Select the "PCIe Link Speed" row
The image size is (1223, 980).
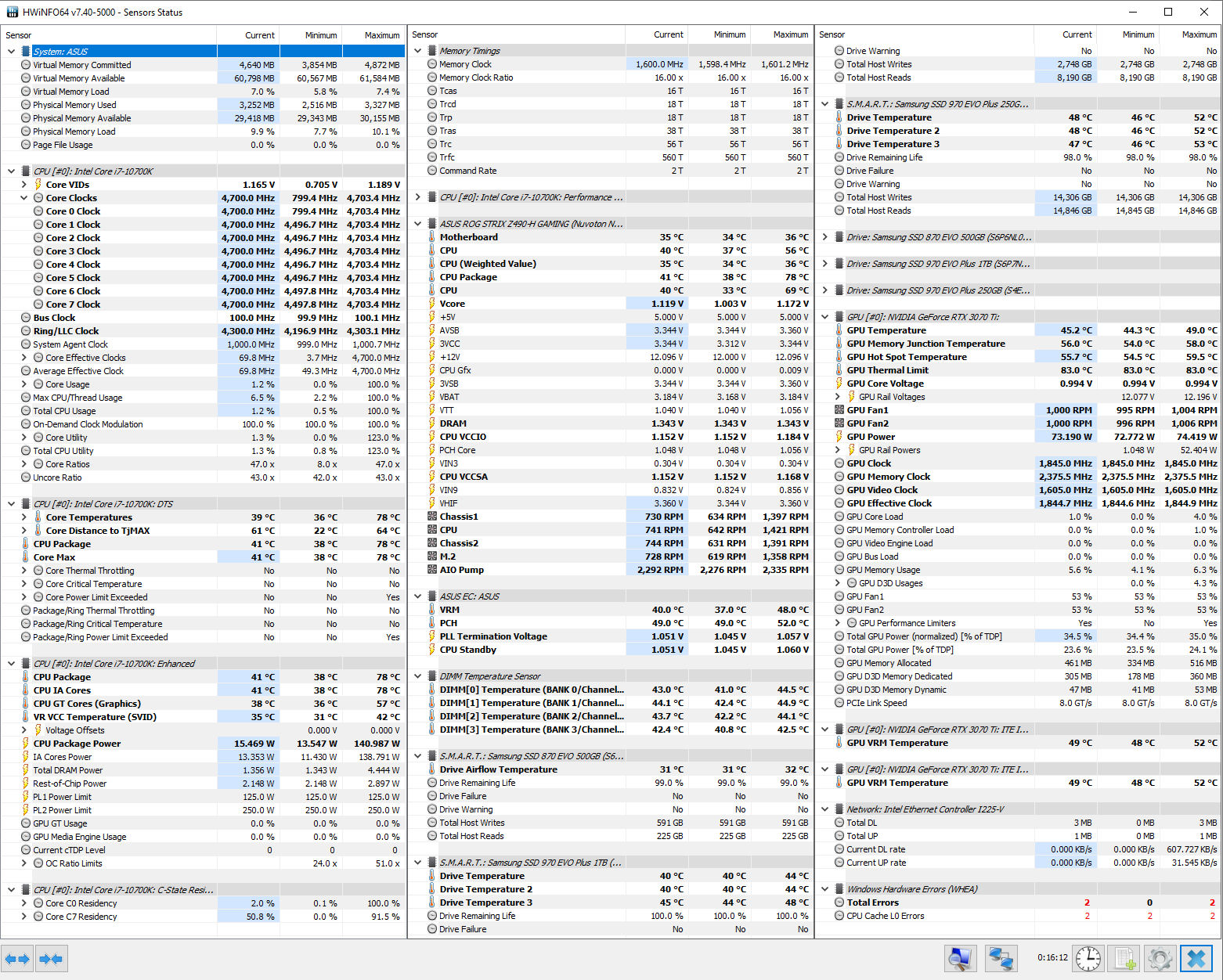click(1018, 703)
